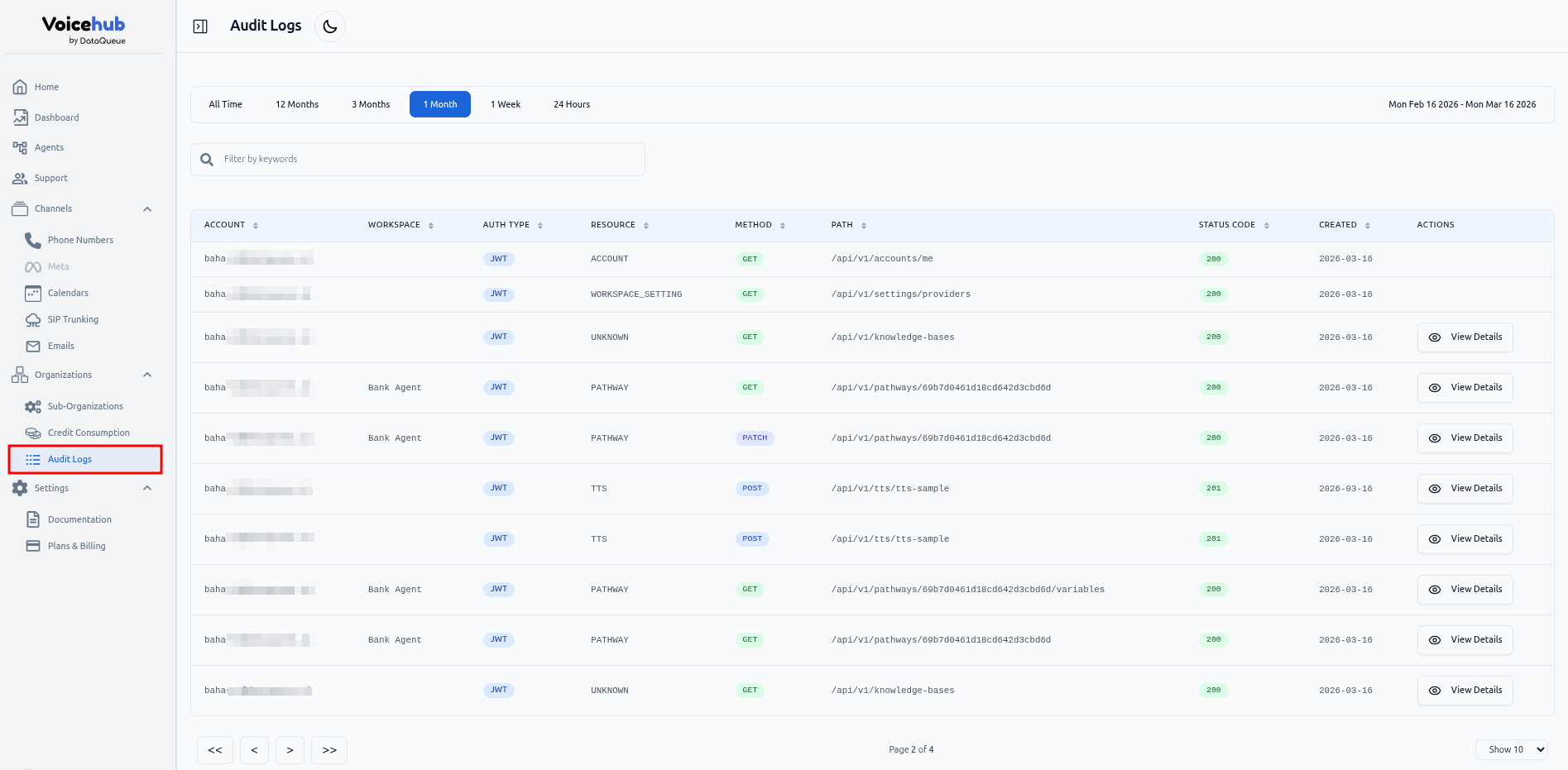Click the sidebar collapse panel icon
This screenshot has height=770, width=1568.
tap(200, 26)
